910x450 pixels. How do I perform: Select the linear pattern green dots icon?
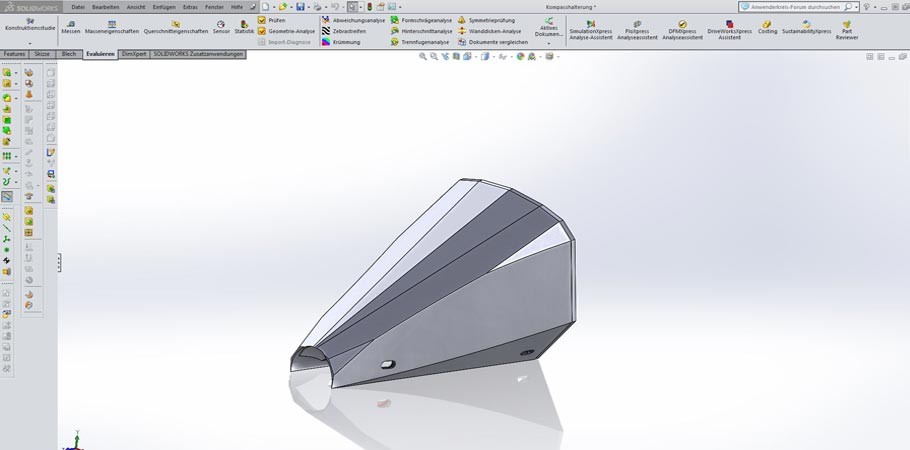[6, 156]
